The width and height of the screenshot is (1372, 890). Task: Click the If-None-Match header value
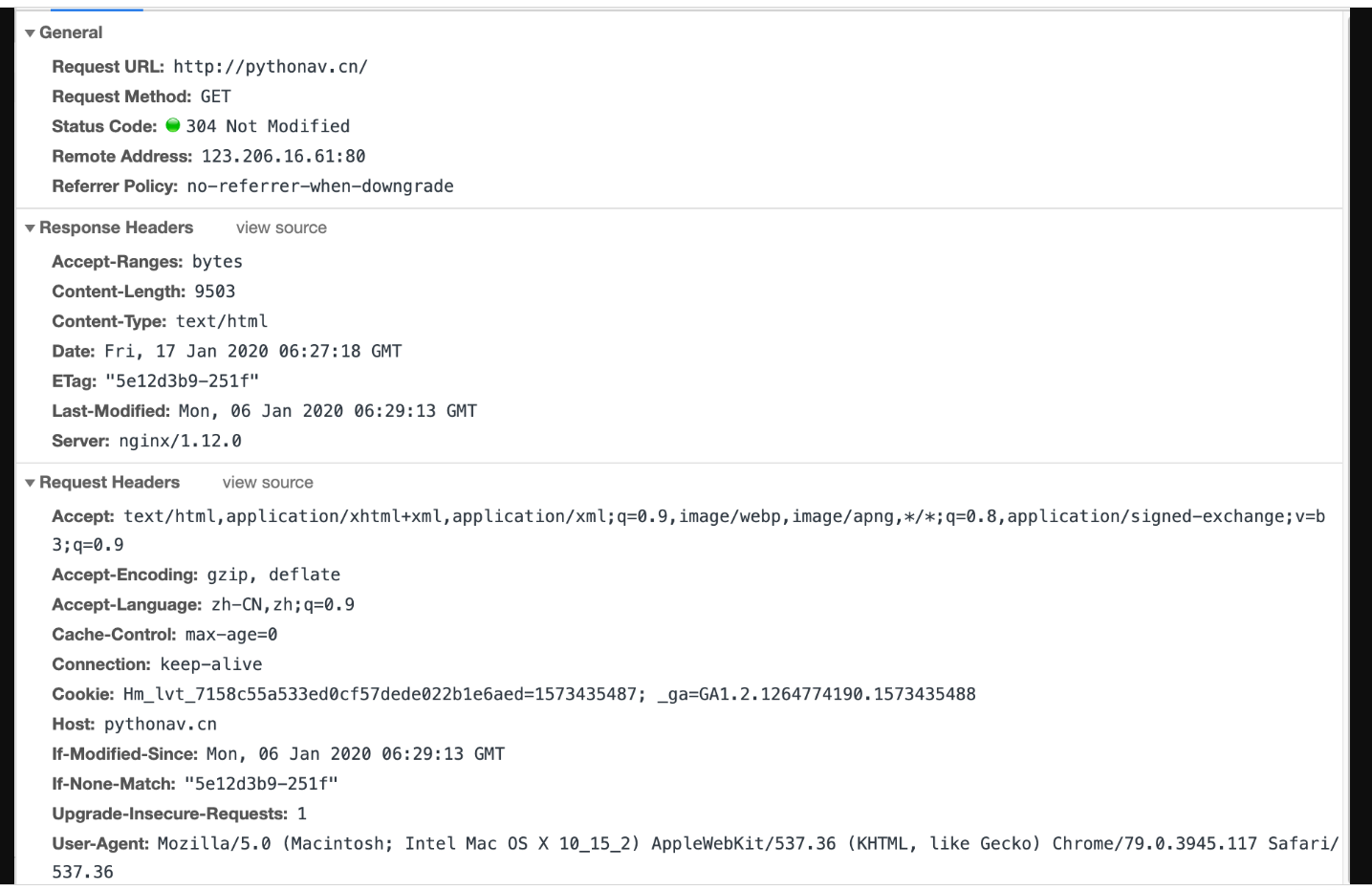pyautogui.click(x=261, y=784)
